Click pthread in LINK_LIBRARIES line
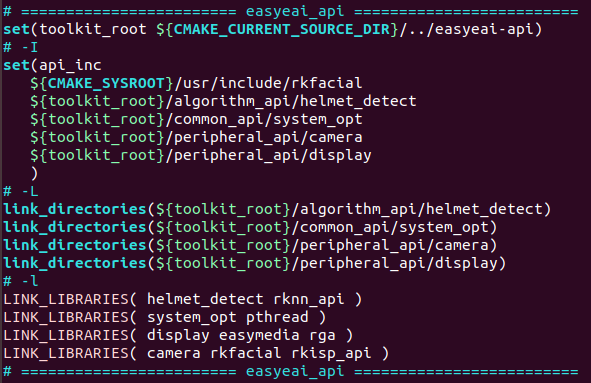The image size is (591, 383). click(x=277, y=317)
